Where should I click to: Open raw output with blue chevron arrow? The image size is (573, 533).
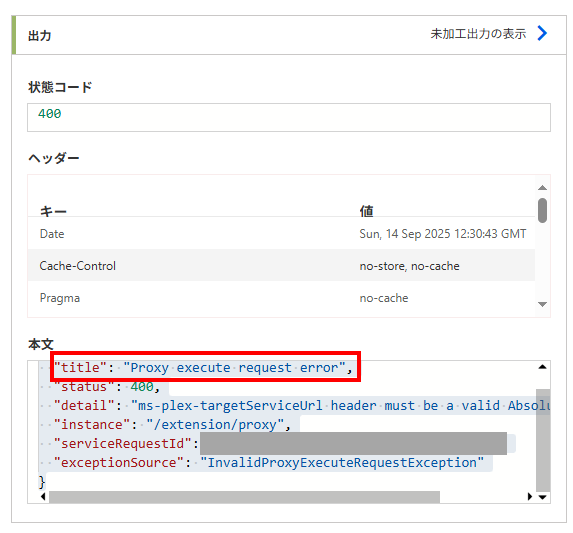coord(542,33)
